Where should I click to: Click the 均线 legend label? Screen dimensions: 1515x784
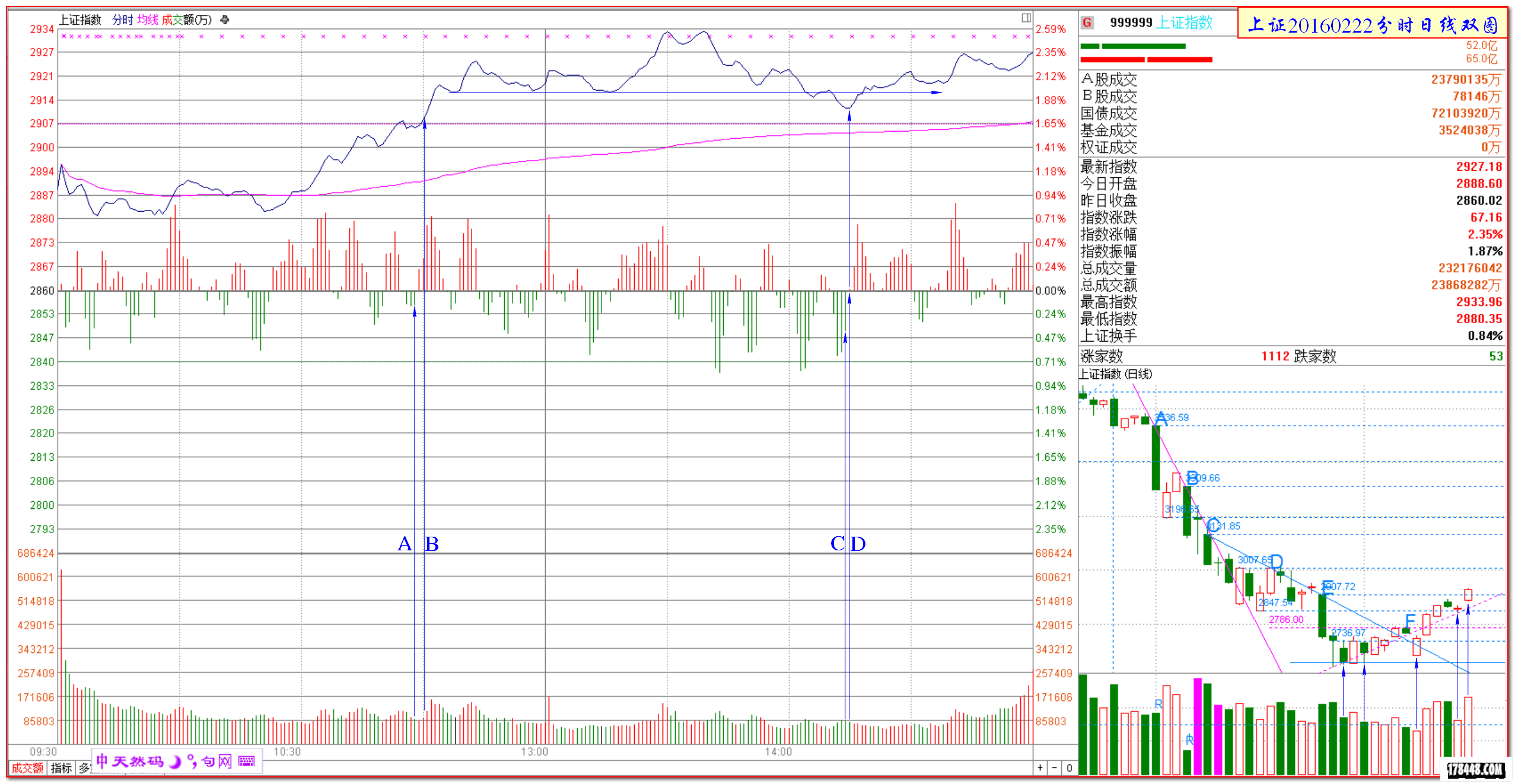[147, 20]
